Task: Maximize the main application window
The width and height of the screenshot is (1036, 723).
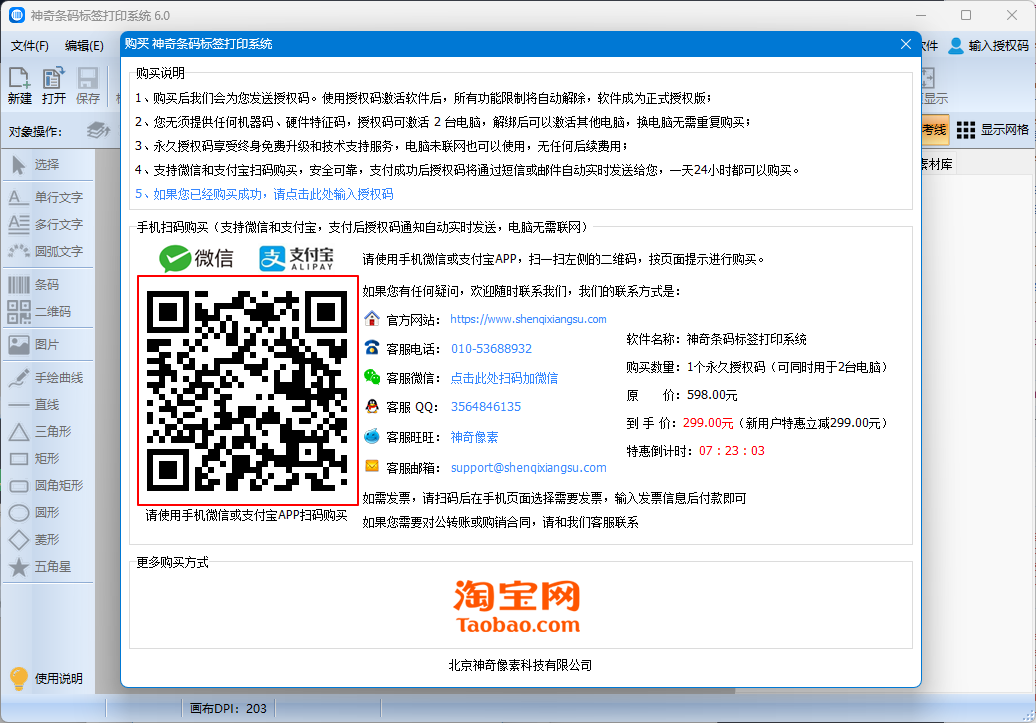Action: [966, 15]
